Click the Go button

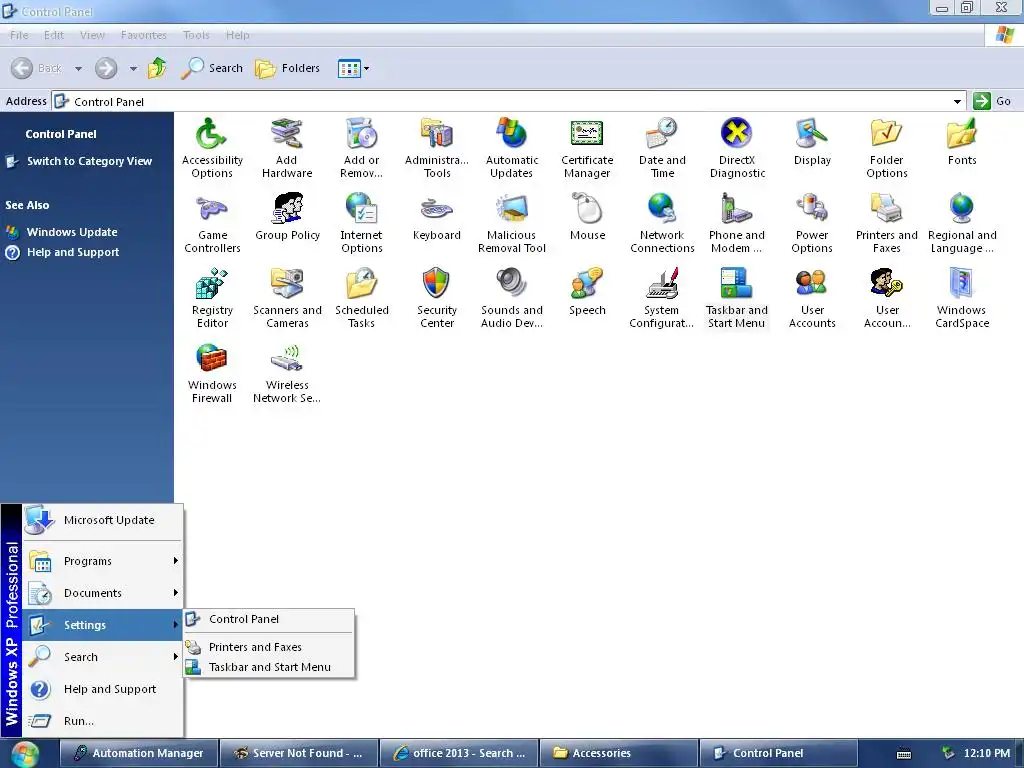coord(992,101)
